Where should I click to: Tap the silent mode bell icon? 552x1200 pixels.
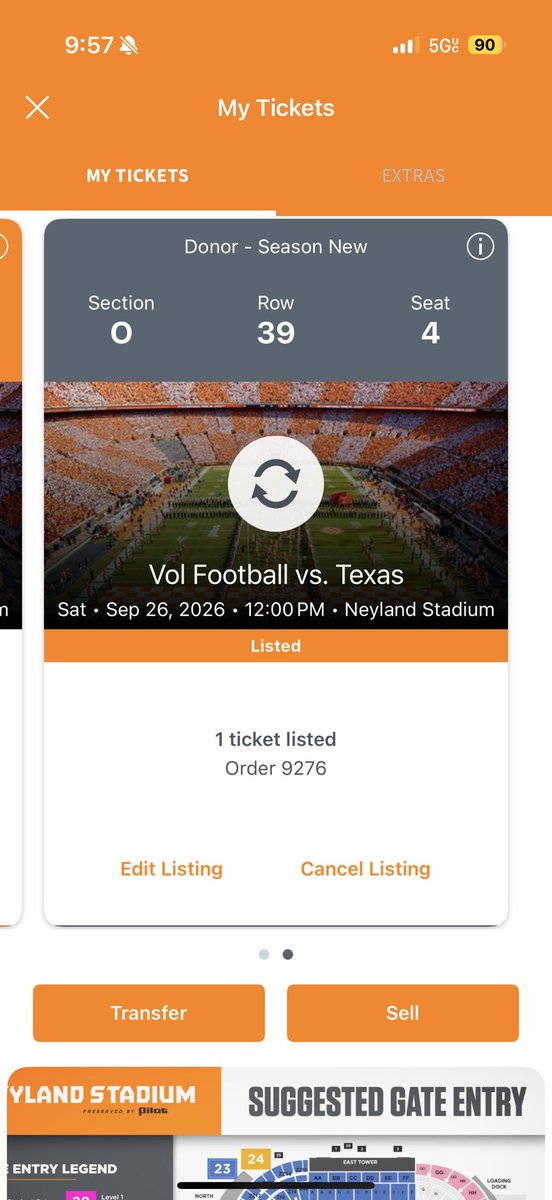(x=130, y=45)
